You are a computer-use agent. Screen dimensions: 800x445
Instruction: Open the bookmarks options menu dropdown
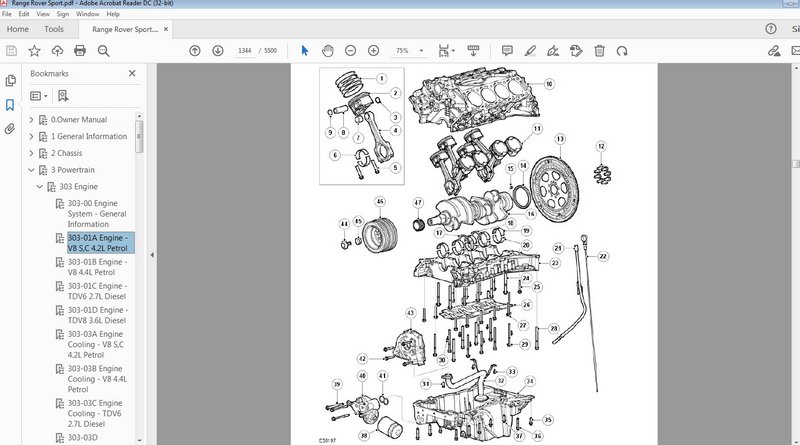(39, 96)
